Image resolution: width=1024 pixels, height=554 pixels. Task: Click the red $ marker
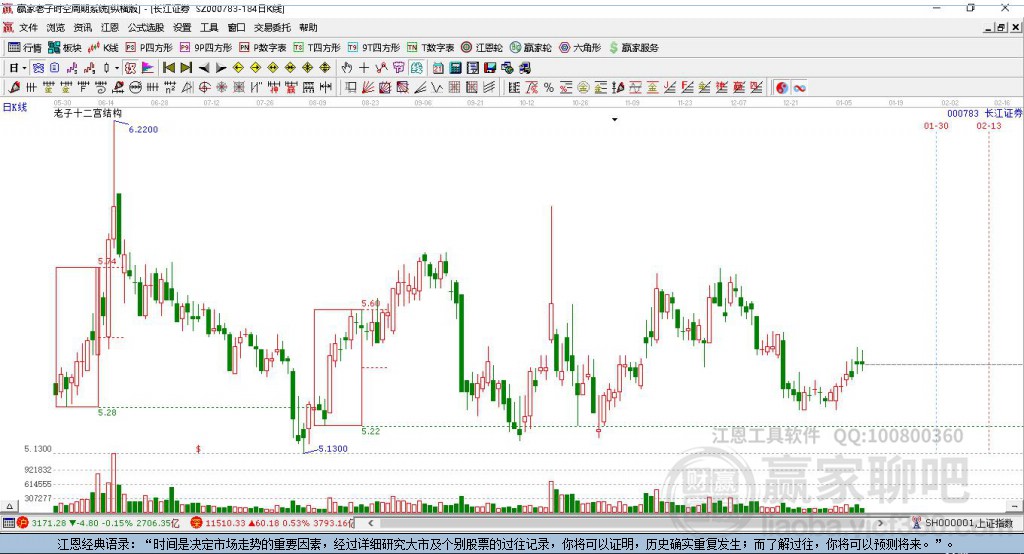click(x=198, y=449)
